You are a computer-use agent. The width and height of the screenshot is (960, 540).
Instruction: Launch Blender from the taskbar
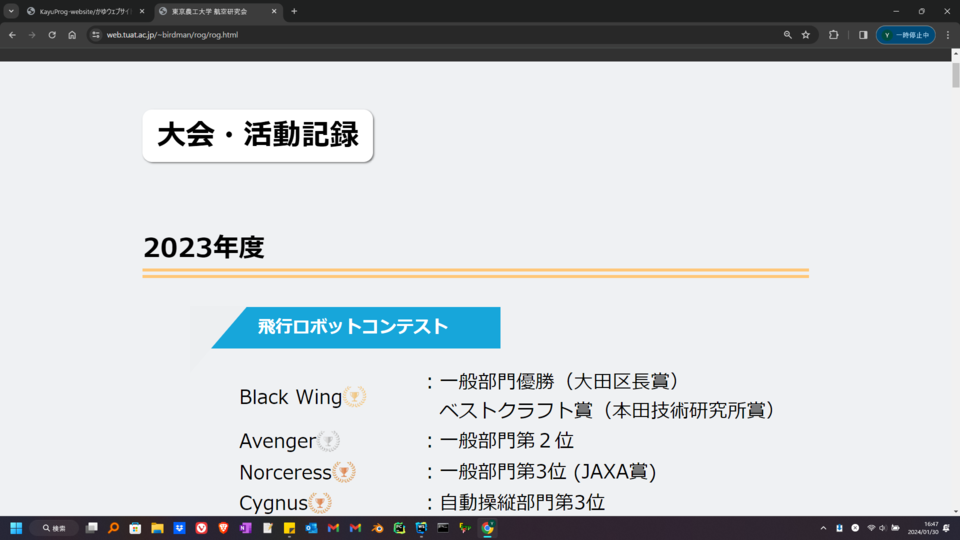point(377,528)
